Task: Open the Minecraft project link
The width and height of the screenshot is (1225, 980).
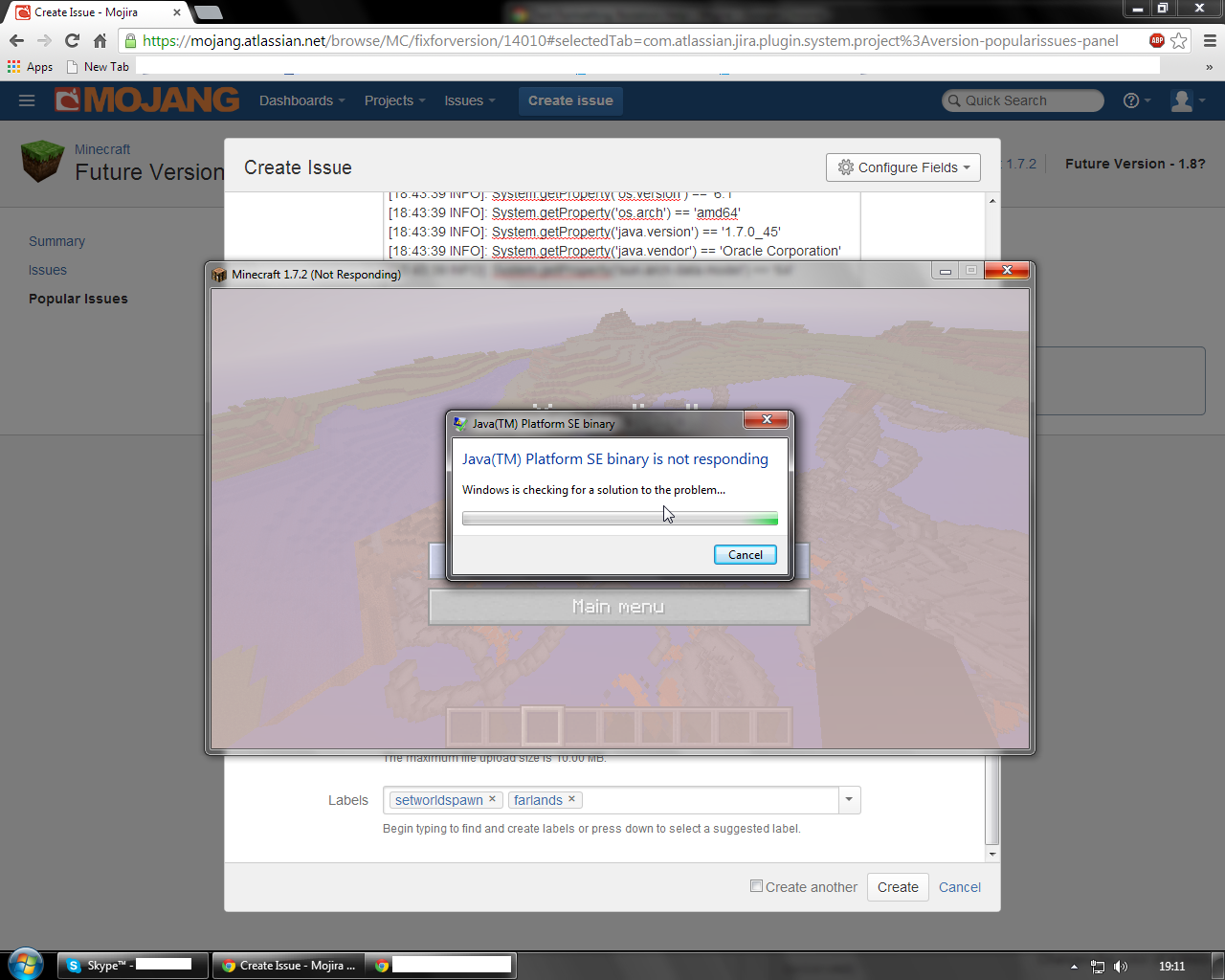Action: pos(102,149)
